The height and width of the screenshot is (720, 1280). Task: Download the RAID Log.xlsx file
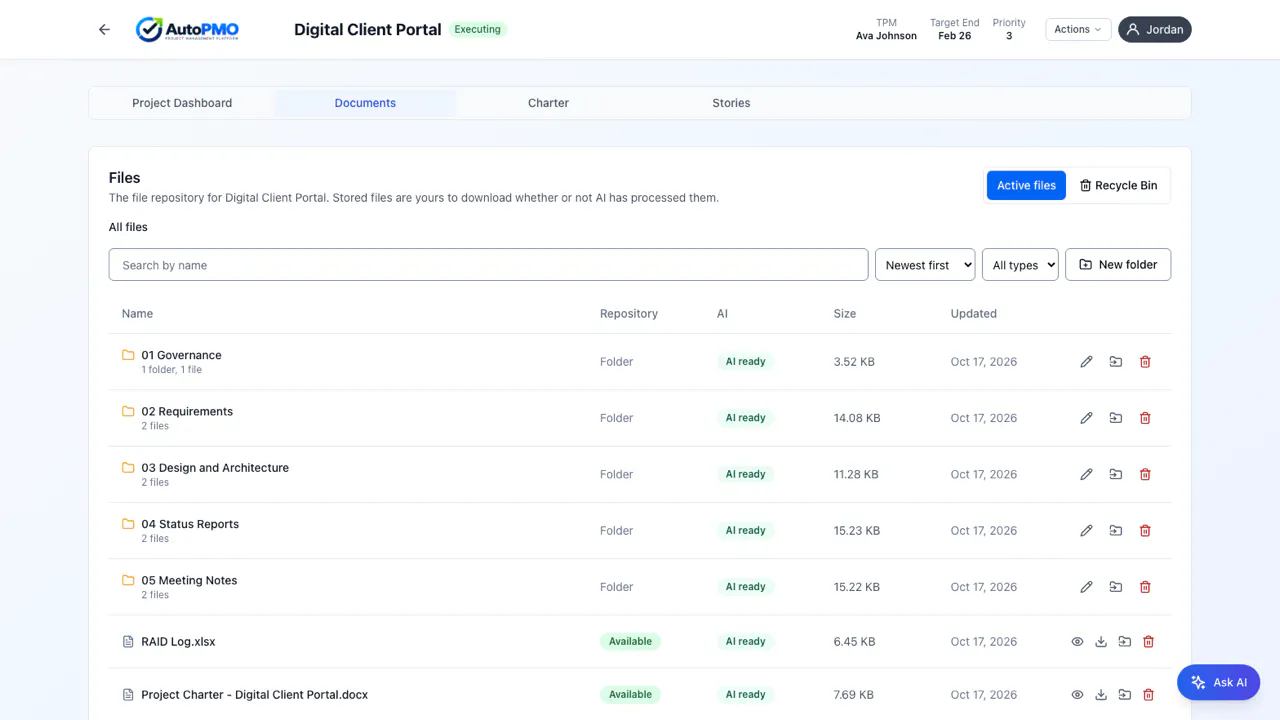click(1101, 642)
